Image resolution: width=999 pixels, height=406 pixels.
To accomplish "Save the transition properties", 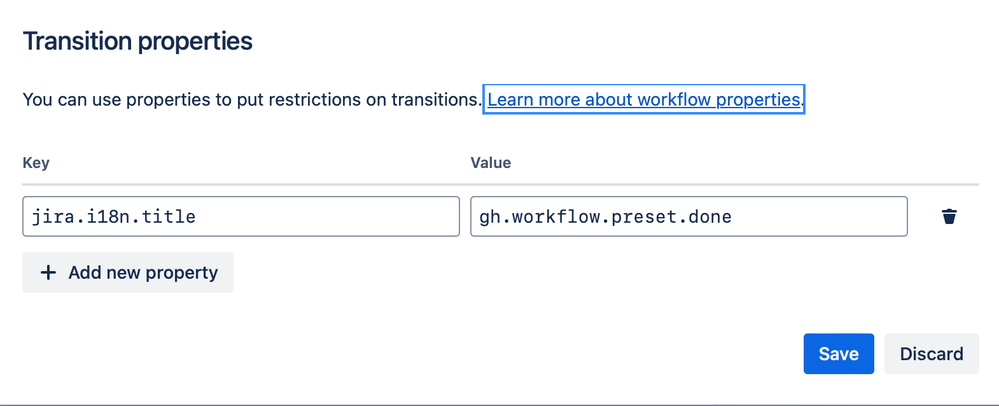I will click(838, 354).
